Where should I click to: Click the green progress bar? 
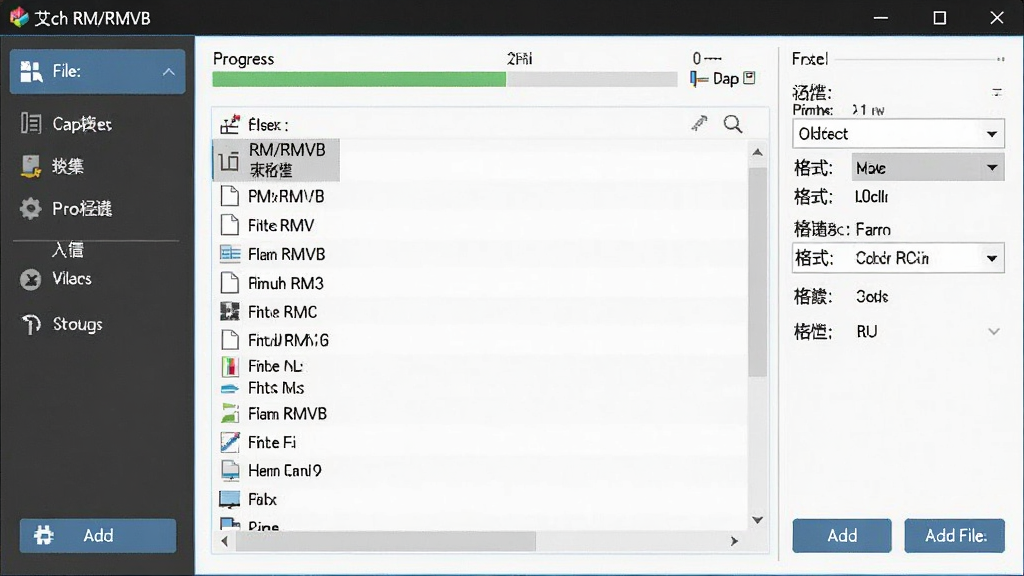[359, 80]
